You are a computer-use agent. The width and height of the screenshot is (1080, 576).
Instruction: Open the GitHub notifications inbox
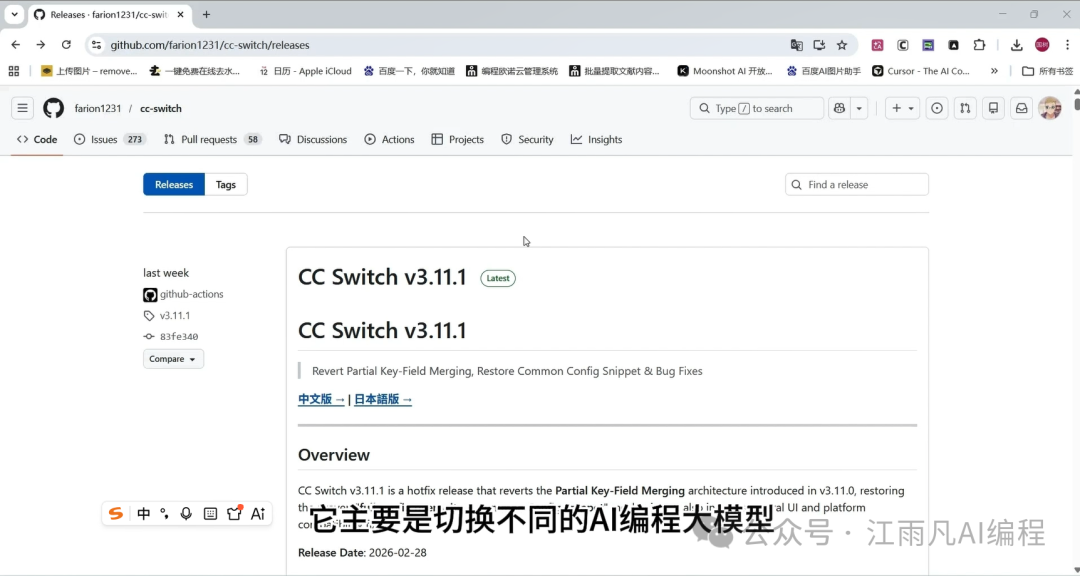pyautogui.click(x=1021, y=108)
